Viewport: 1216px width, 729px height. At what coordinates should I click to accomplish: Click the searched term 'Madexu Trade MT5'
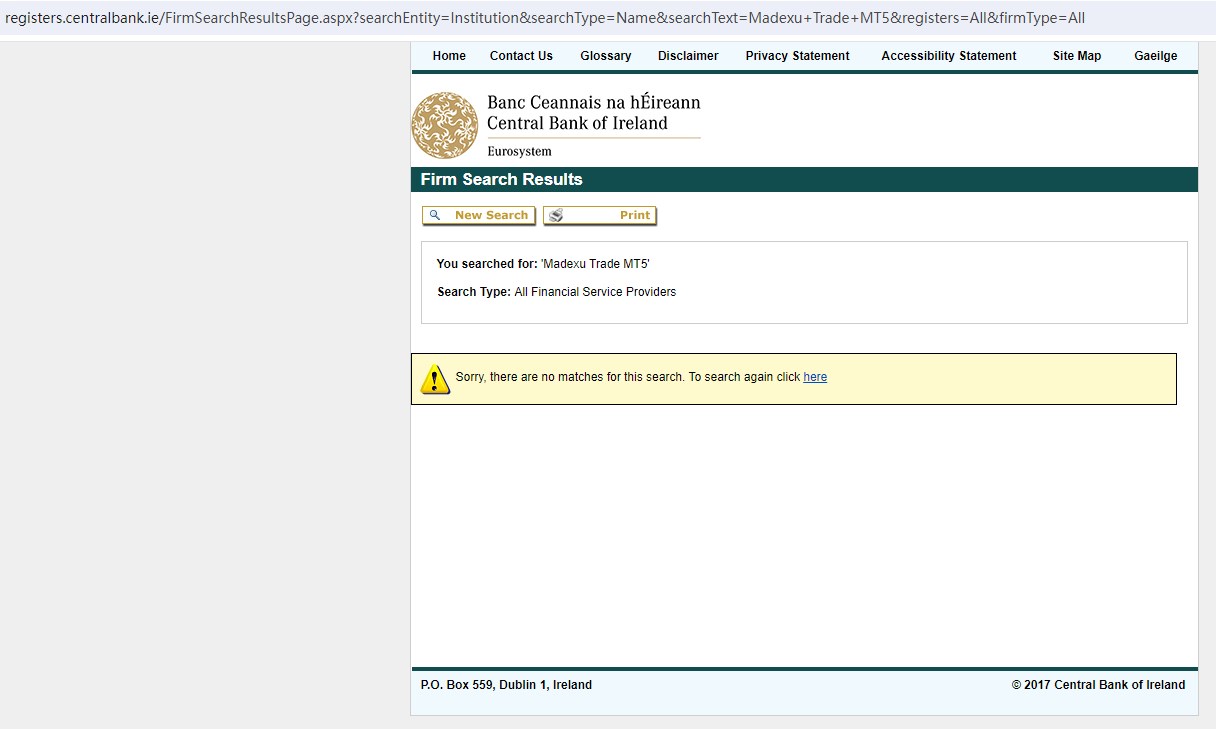tap(595, 264)
